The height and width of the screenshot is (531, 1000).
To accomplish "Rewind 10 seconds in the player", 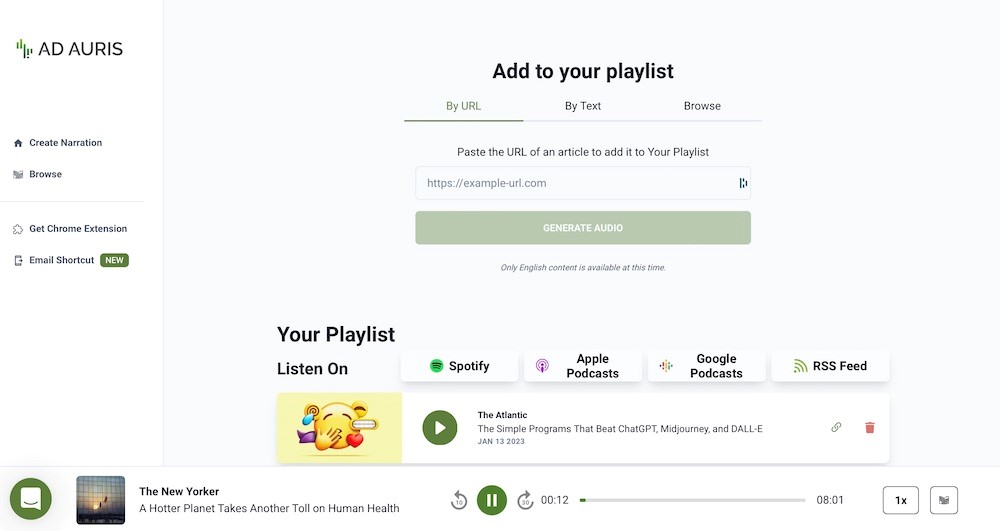I will [x=459, y=500].
